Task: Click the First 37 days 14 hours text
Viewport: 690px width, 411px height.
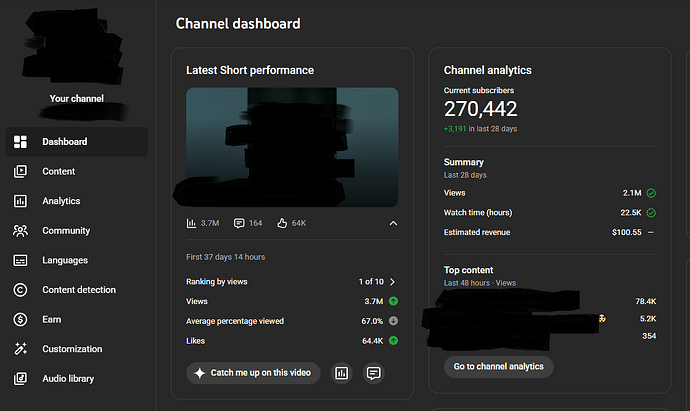Action: point(225,257)
